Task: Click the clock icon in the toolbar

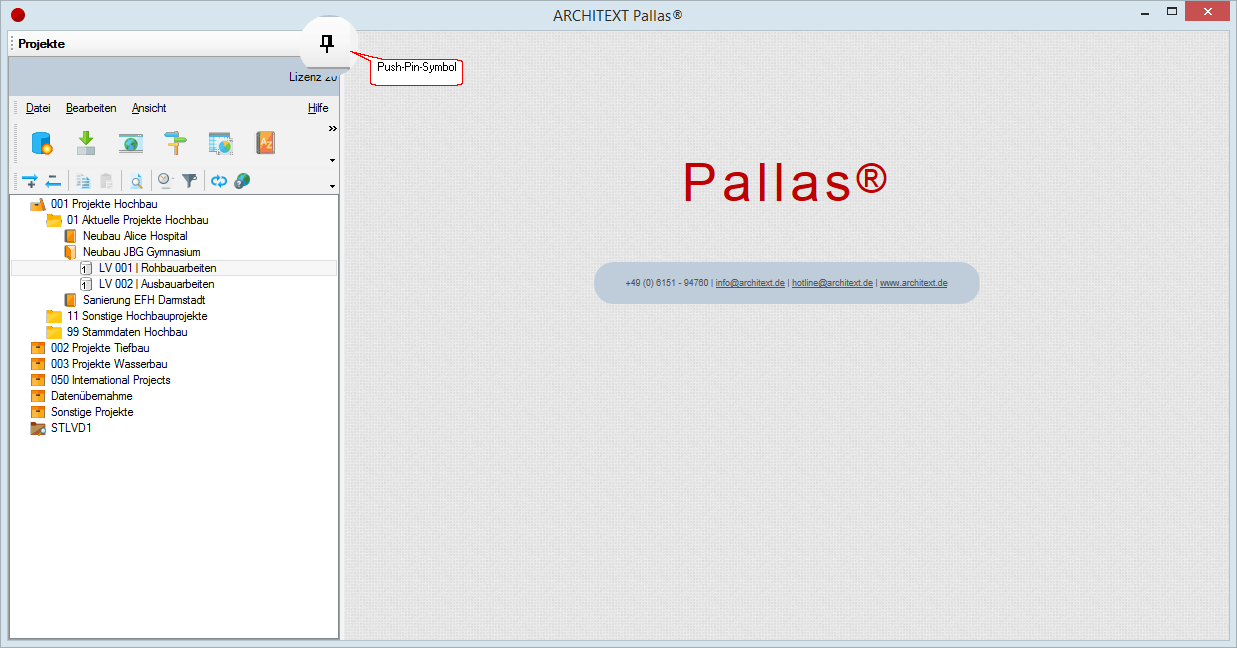Action: (x=165, y=181)
